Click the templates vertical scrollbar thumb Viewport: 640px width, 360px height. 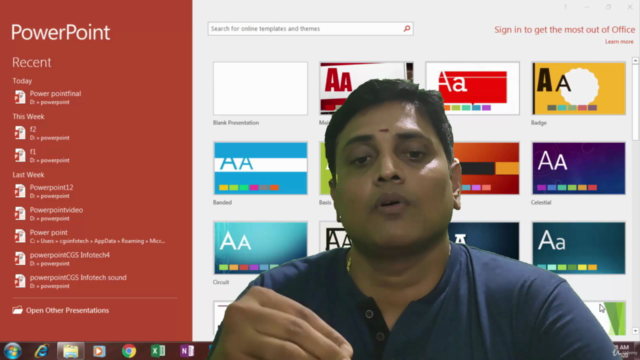point(635,102)
